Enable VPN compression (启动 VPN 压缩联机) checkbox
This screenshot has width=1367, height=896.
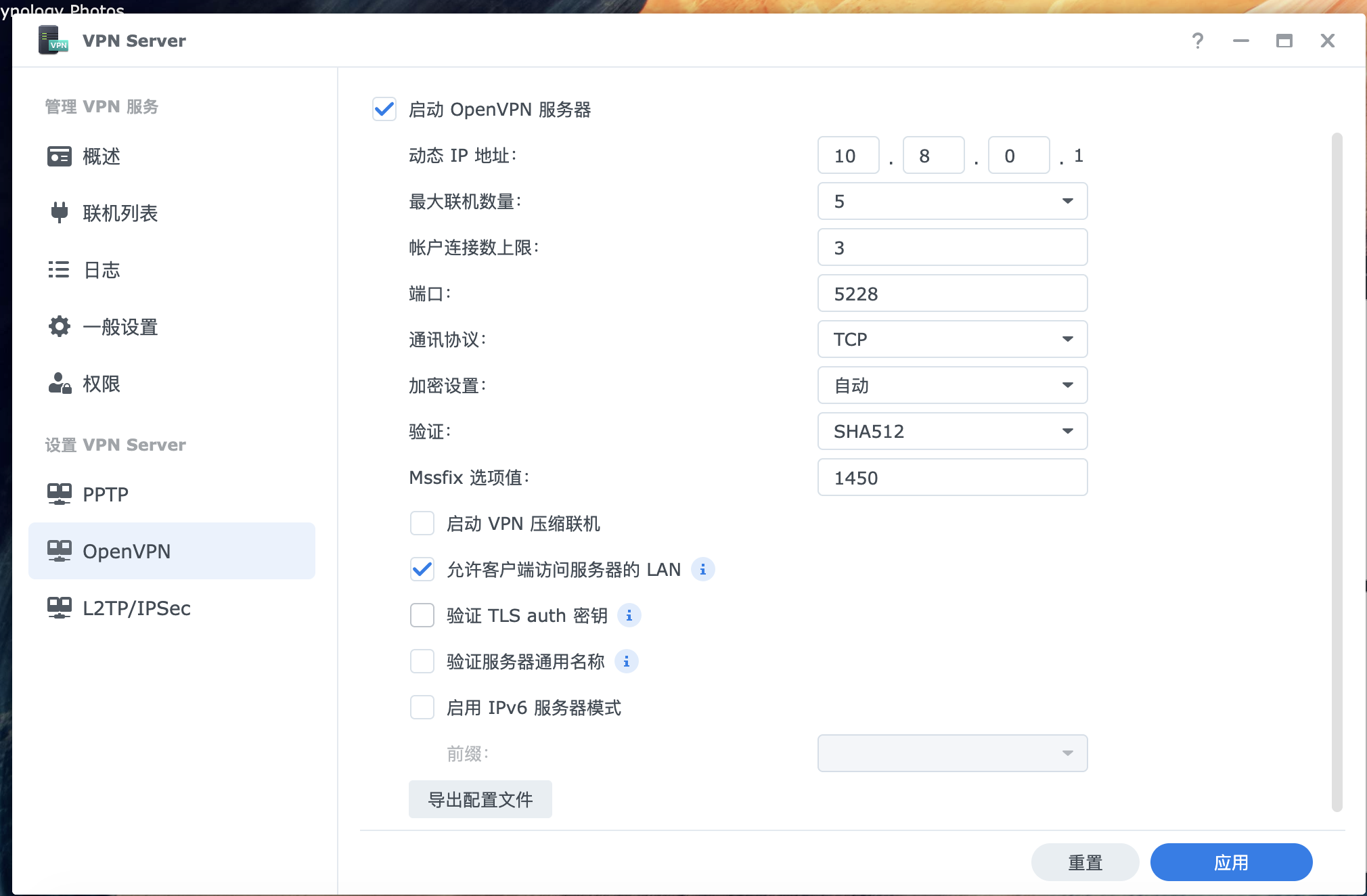pos(422,524)
